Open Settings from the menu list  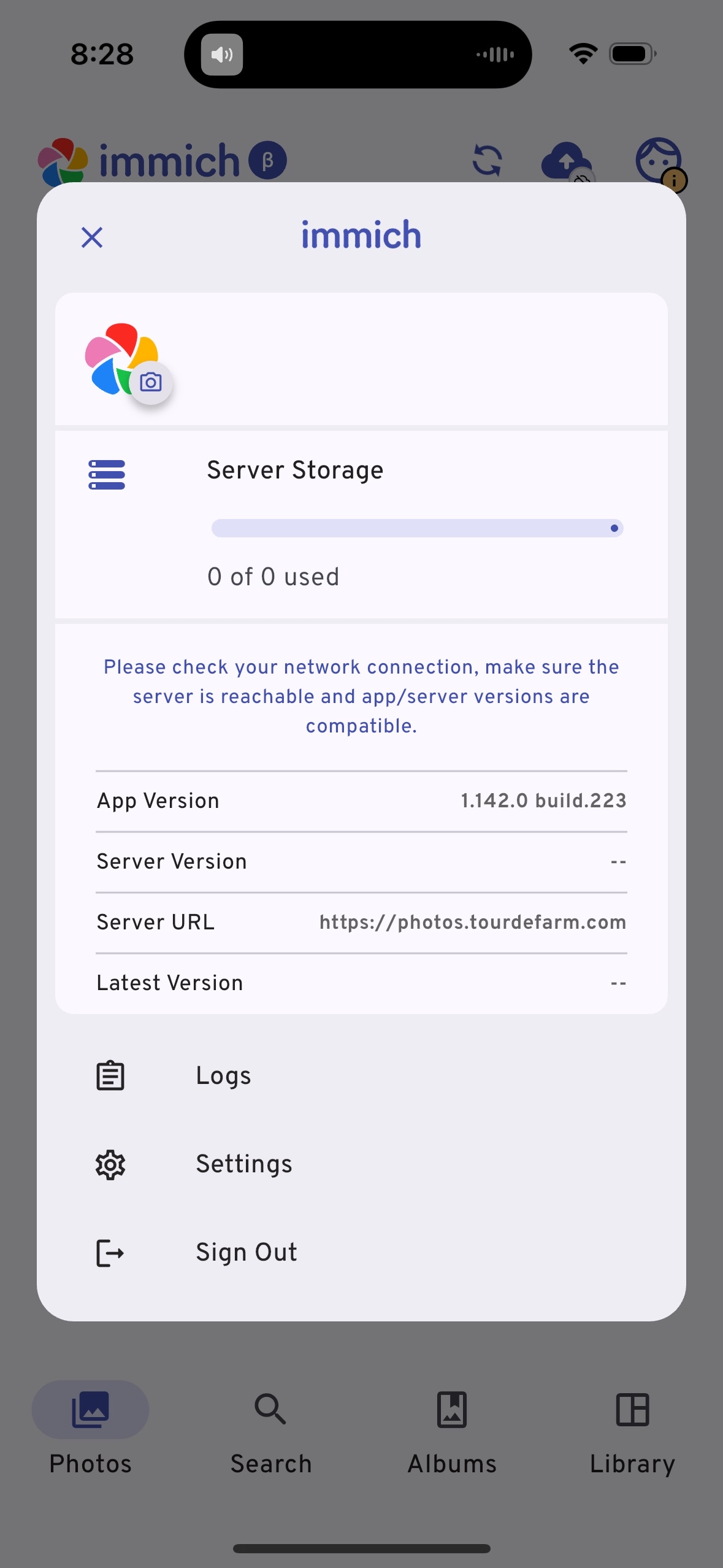(244, 1164)
